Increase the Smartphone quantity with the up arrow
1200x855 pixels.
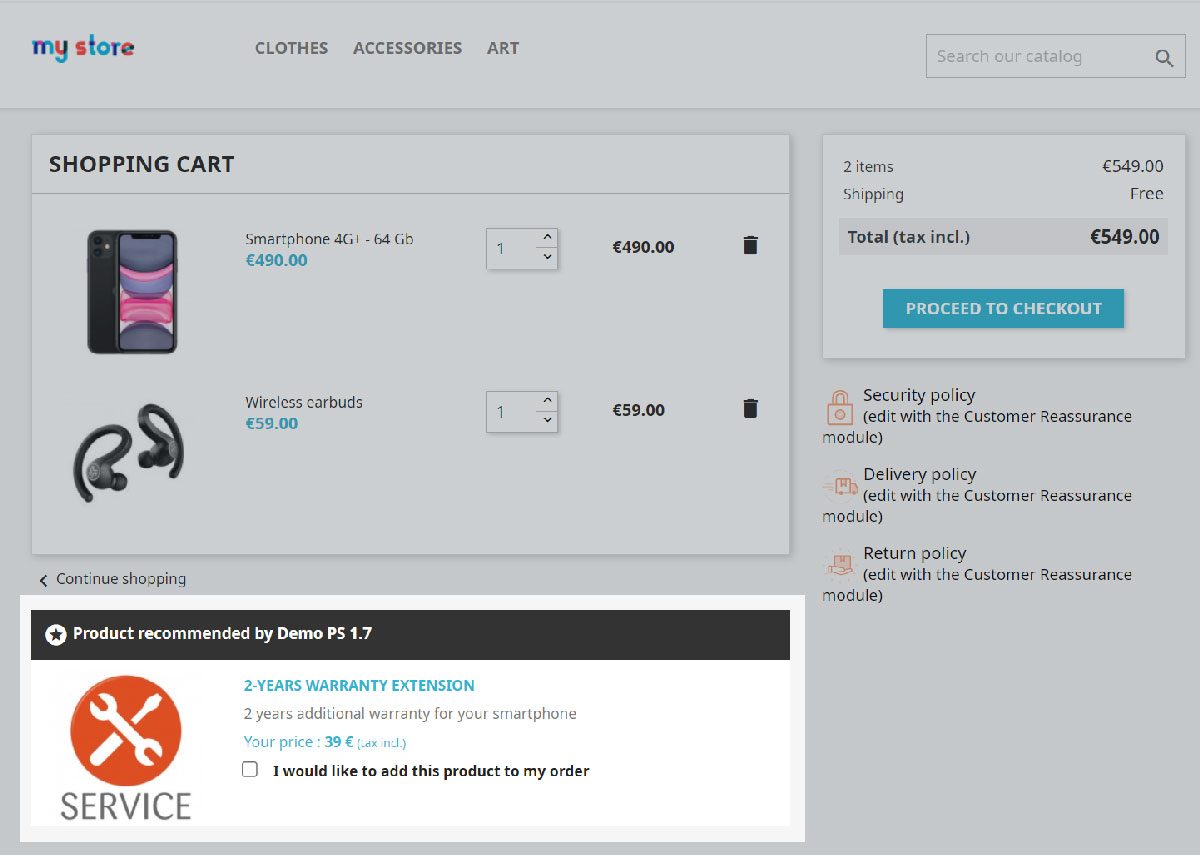[x=546, y=238]
